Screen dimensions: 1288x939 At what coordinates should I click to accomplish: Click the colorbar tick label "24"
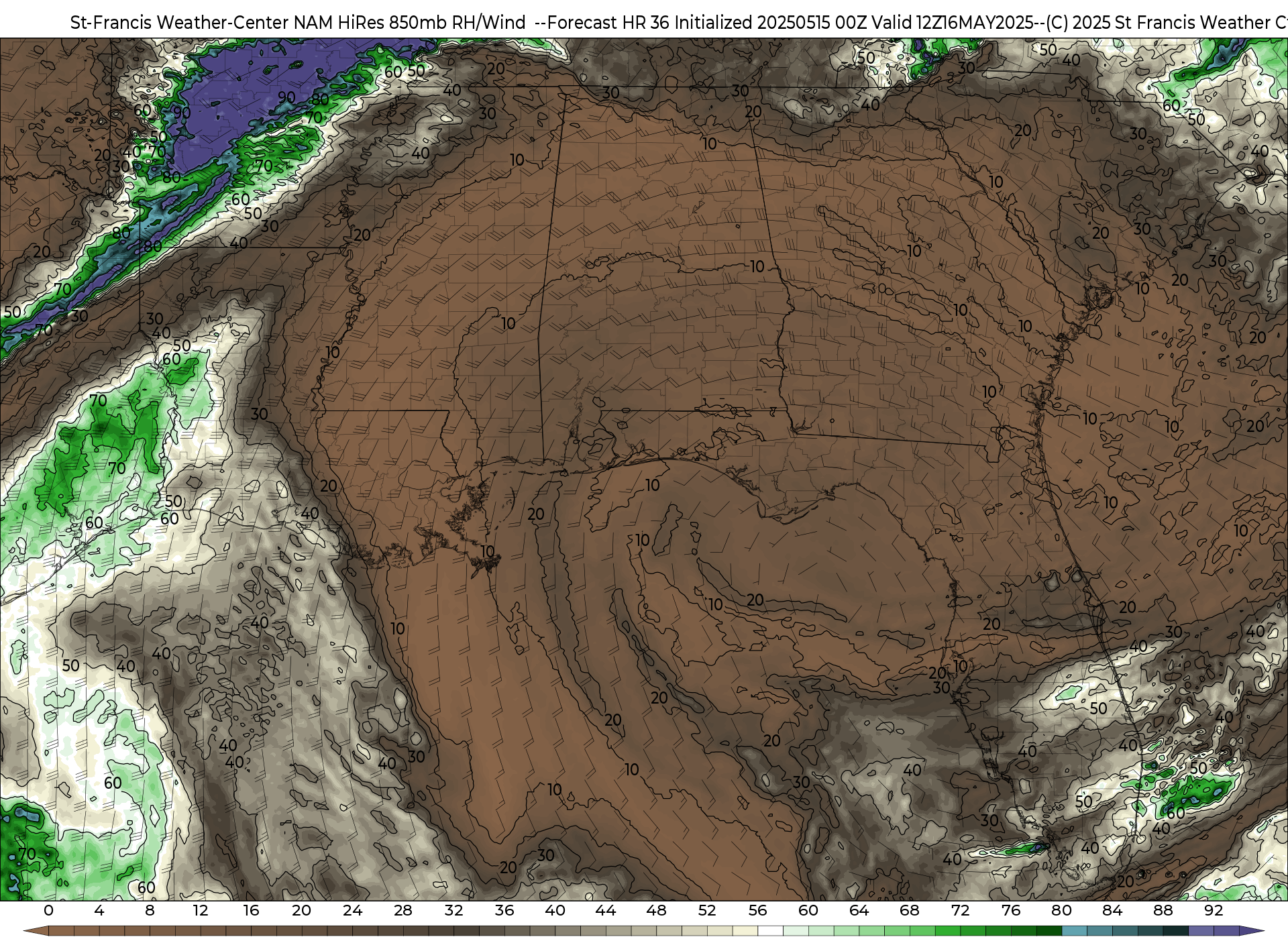click(352, 910)
